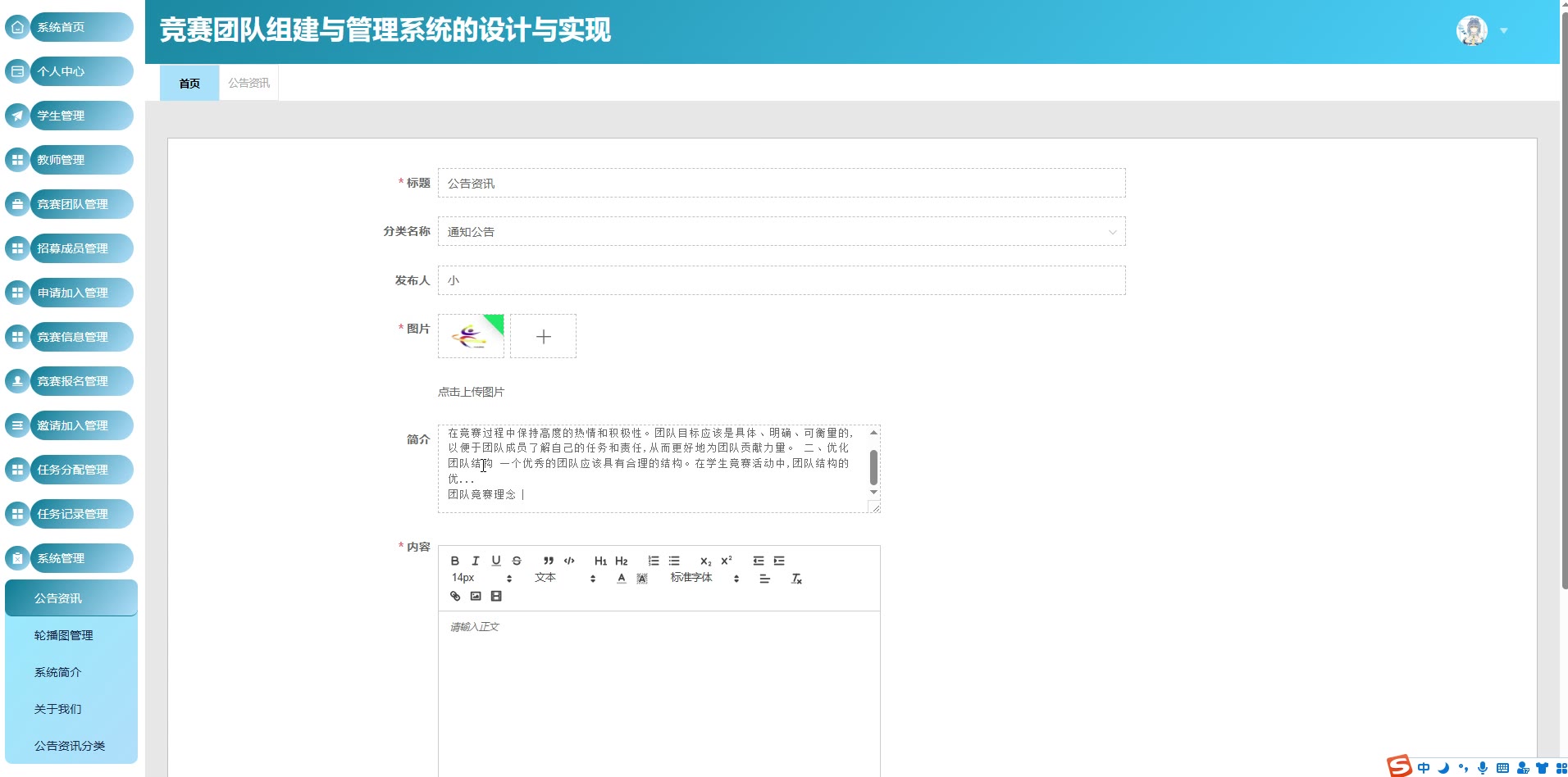Apply an ordered list in the editor

pyautogui.click(x=654, y=561)
